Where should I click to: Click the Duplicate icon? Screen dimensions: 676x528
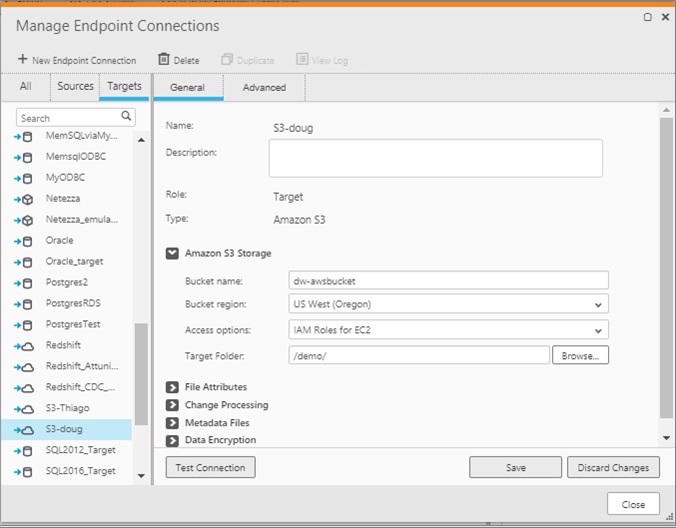pyautogui.click(x=227, y=59)
